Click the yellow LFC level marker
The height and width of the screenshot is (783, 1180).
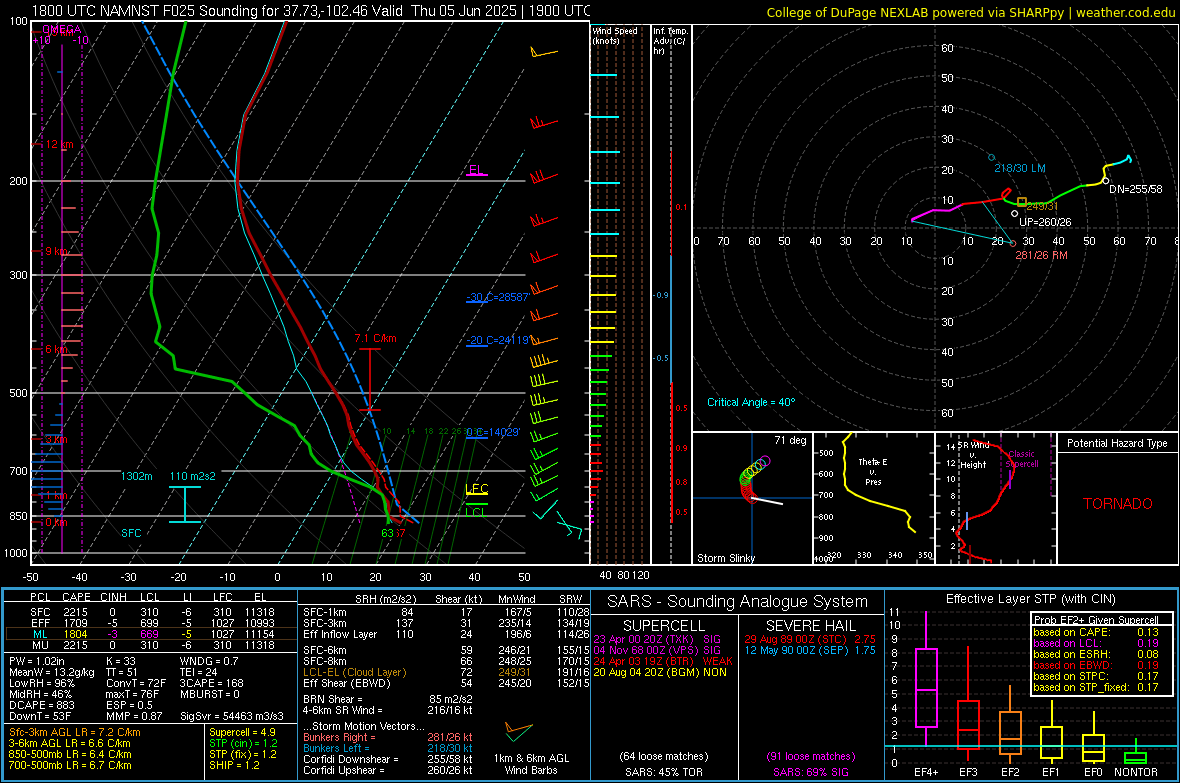click(476, 489)
